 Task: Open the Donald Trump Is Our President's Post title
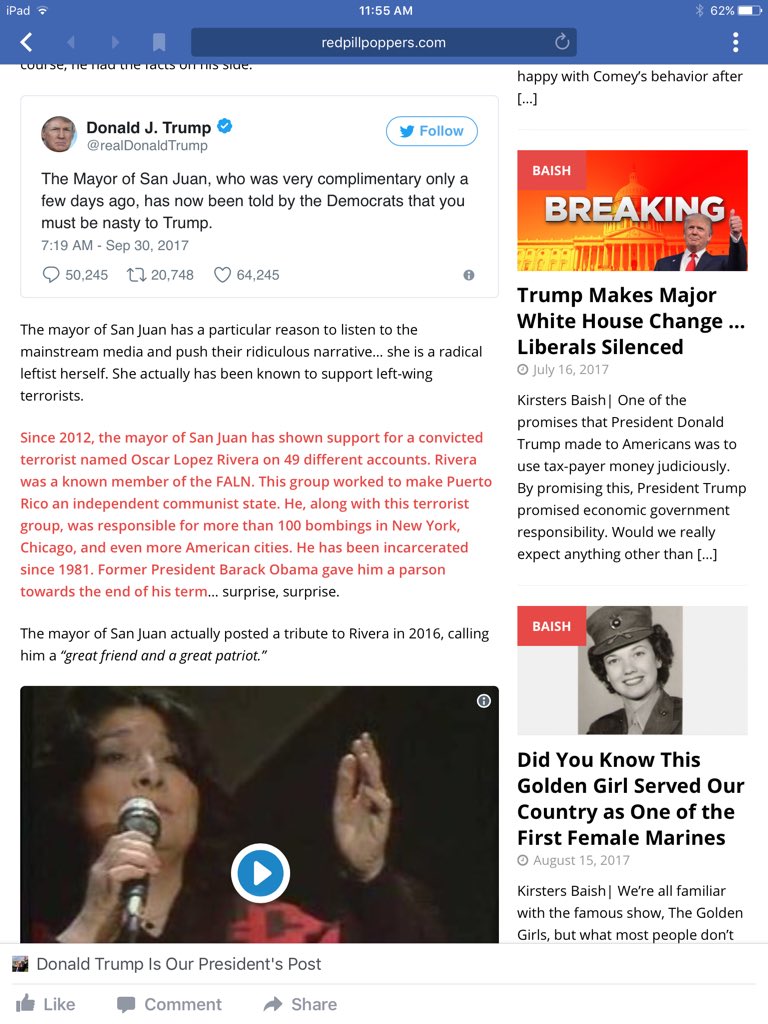178,964
